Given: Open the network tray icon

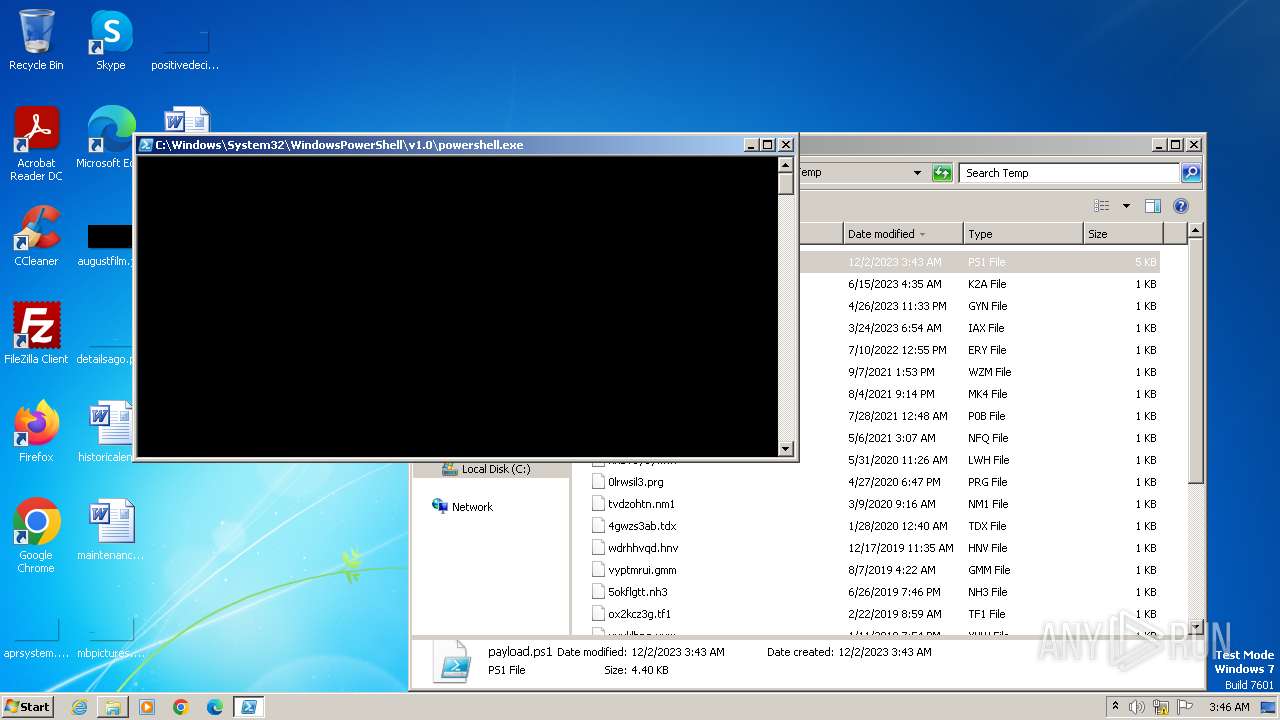Looking at the screenshot, I should click(x=1160, y=707).
